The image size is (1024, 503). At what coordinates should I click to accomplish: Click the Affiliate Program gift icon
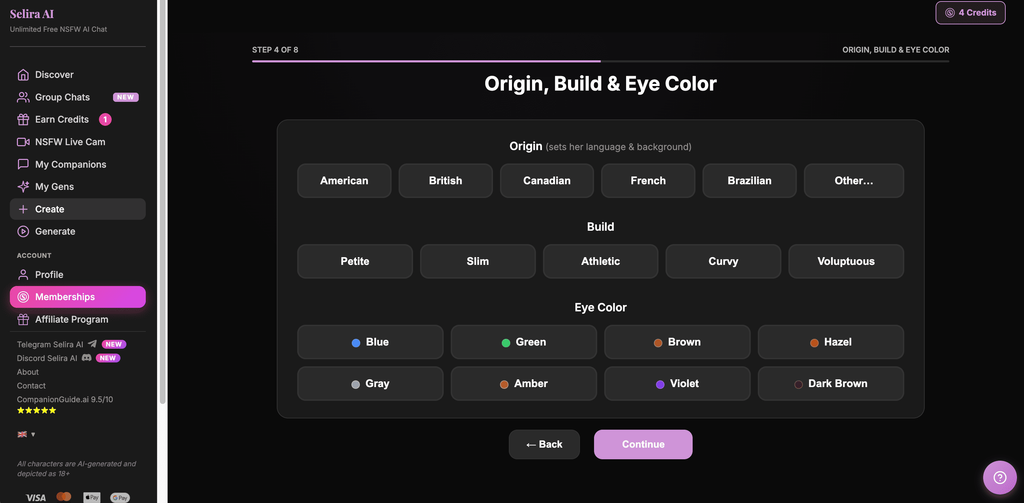coord(24,319)
